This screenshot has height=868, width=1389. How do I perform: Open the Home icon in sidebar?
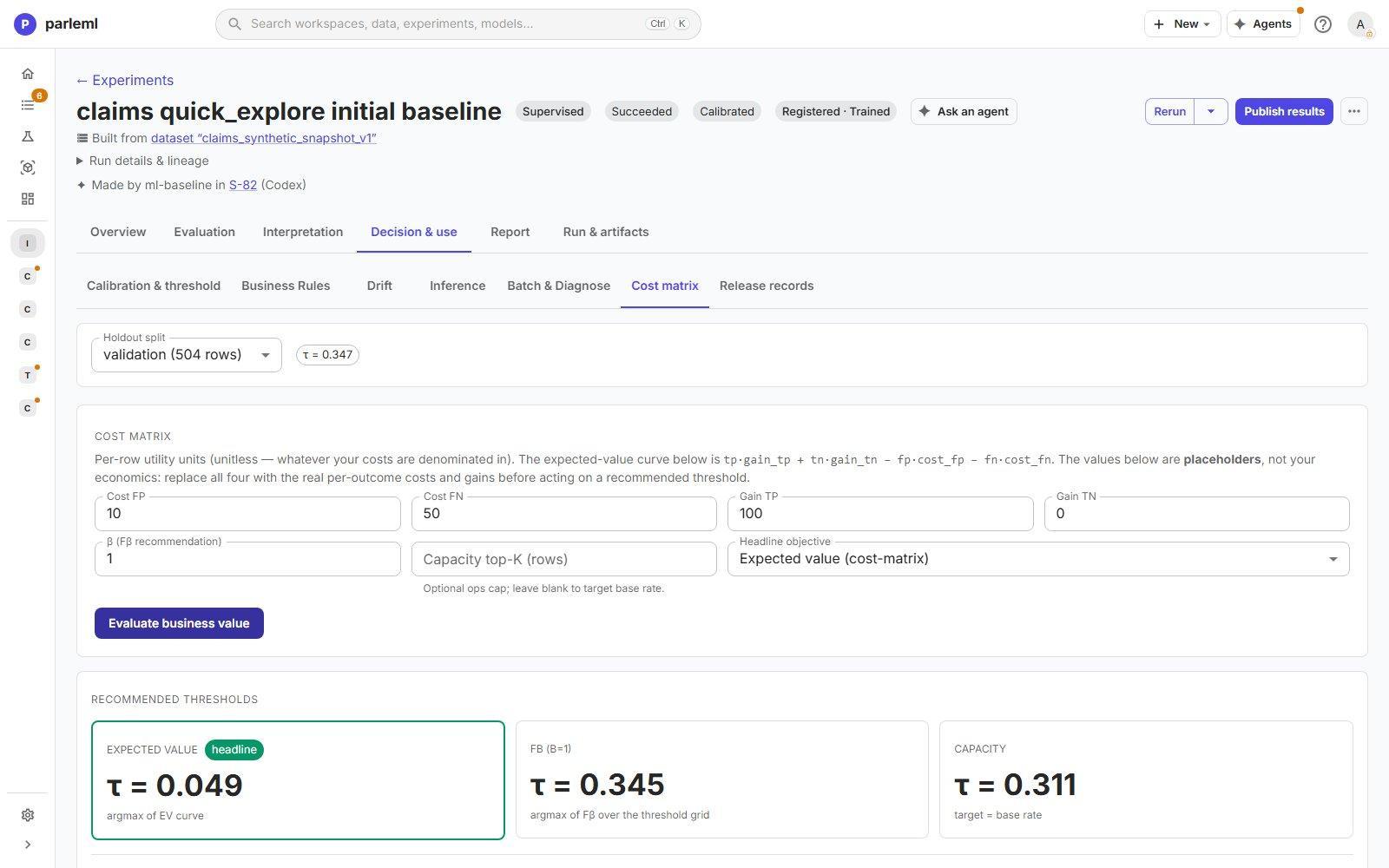coord(28,74)
